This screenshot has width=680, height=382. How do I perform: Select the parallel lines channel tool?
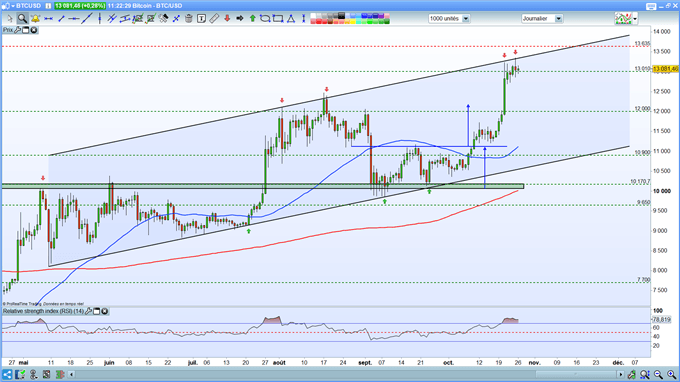click(x=112, y=18)
